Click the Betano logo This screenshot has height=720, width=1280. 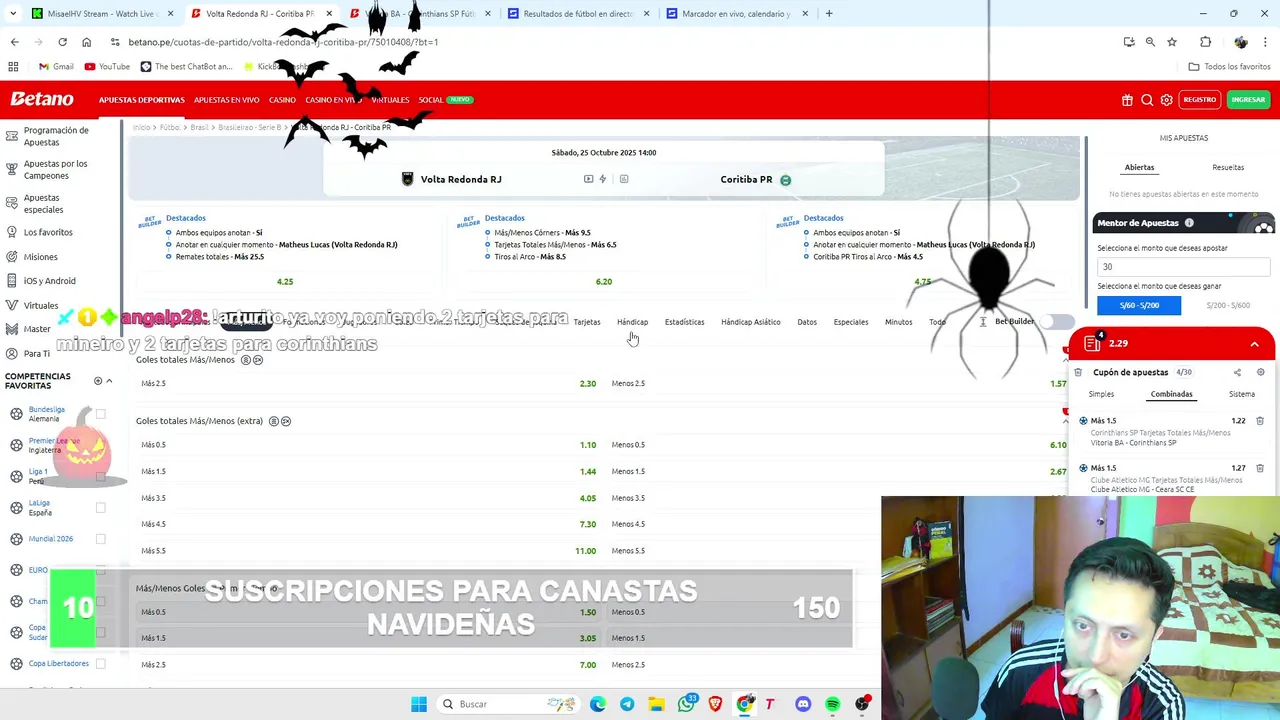[x=42, y=99]
